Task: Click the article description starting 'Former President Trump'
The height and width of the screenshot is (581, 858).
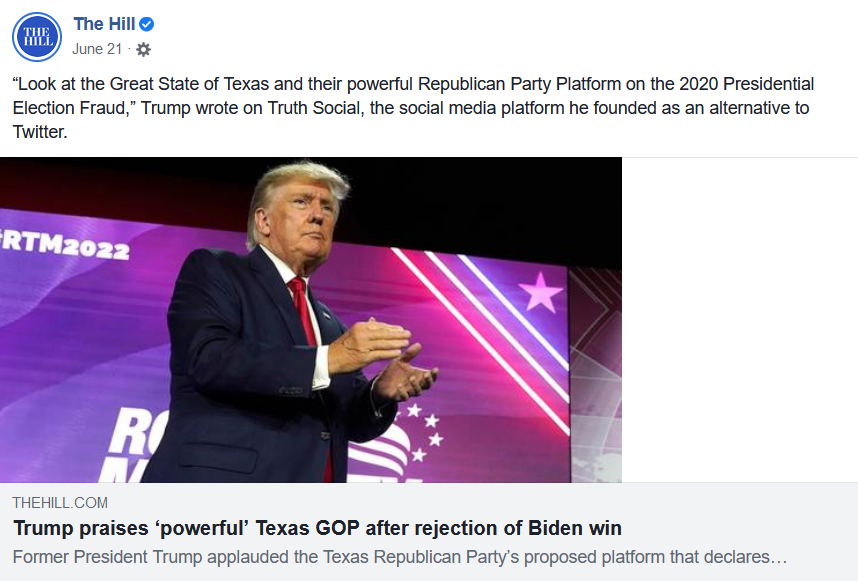Action: 399,557
